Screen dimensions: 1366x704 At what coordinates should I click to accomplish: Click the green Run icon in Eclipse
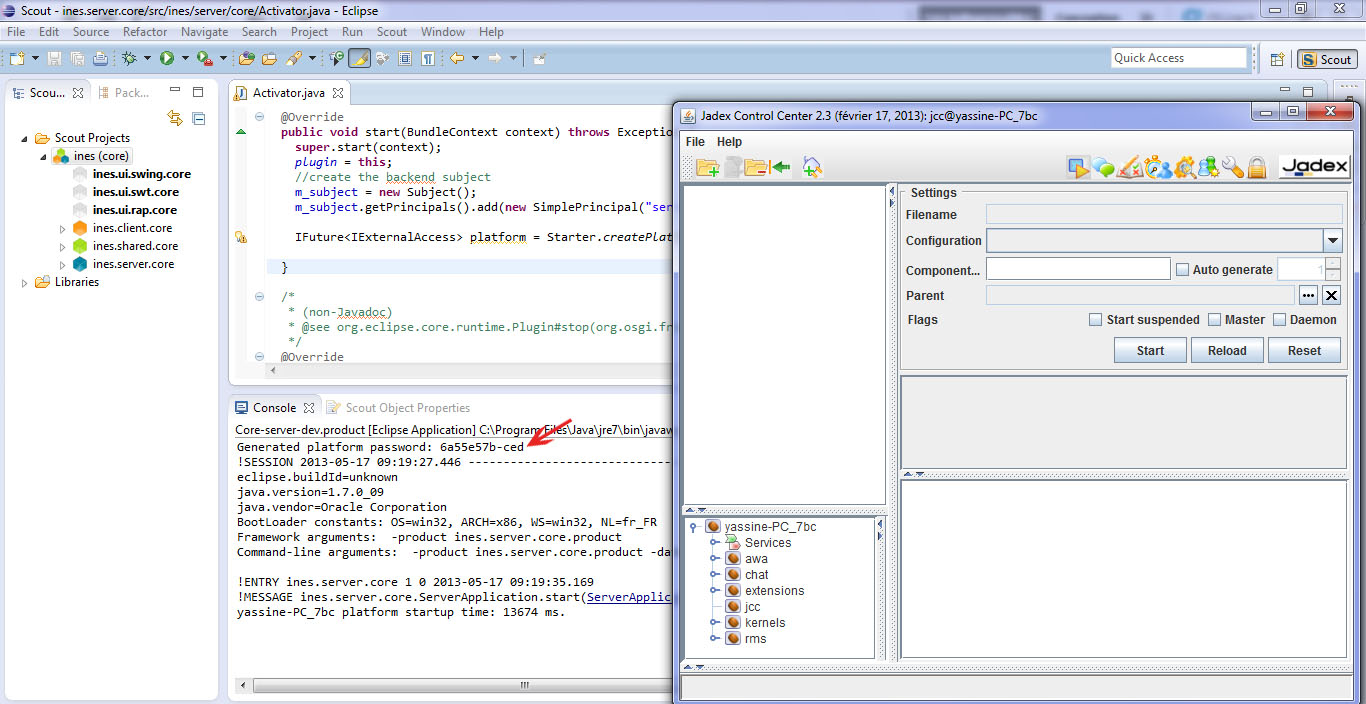(x=167, y=59)
